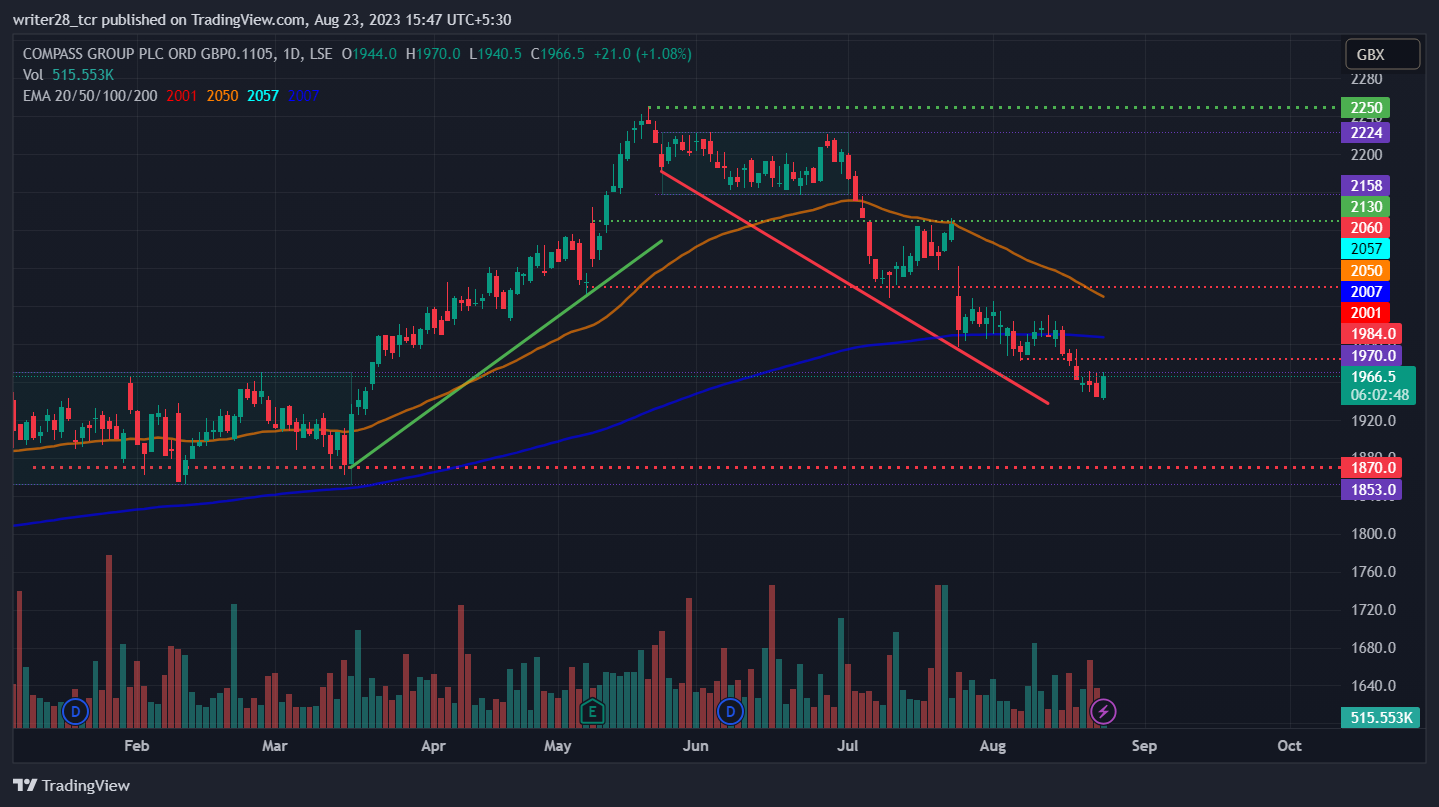Click the 515.553K volume axis label
The image size is (1439, 807).
tap(1379, 717)
